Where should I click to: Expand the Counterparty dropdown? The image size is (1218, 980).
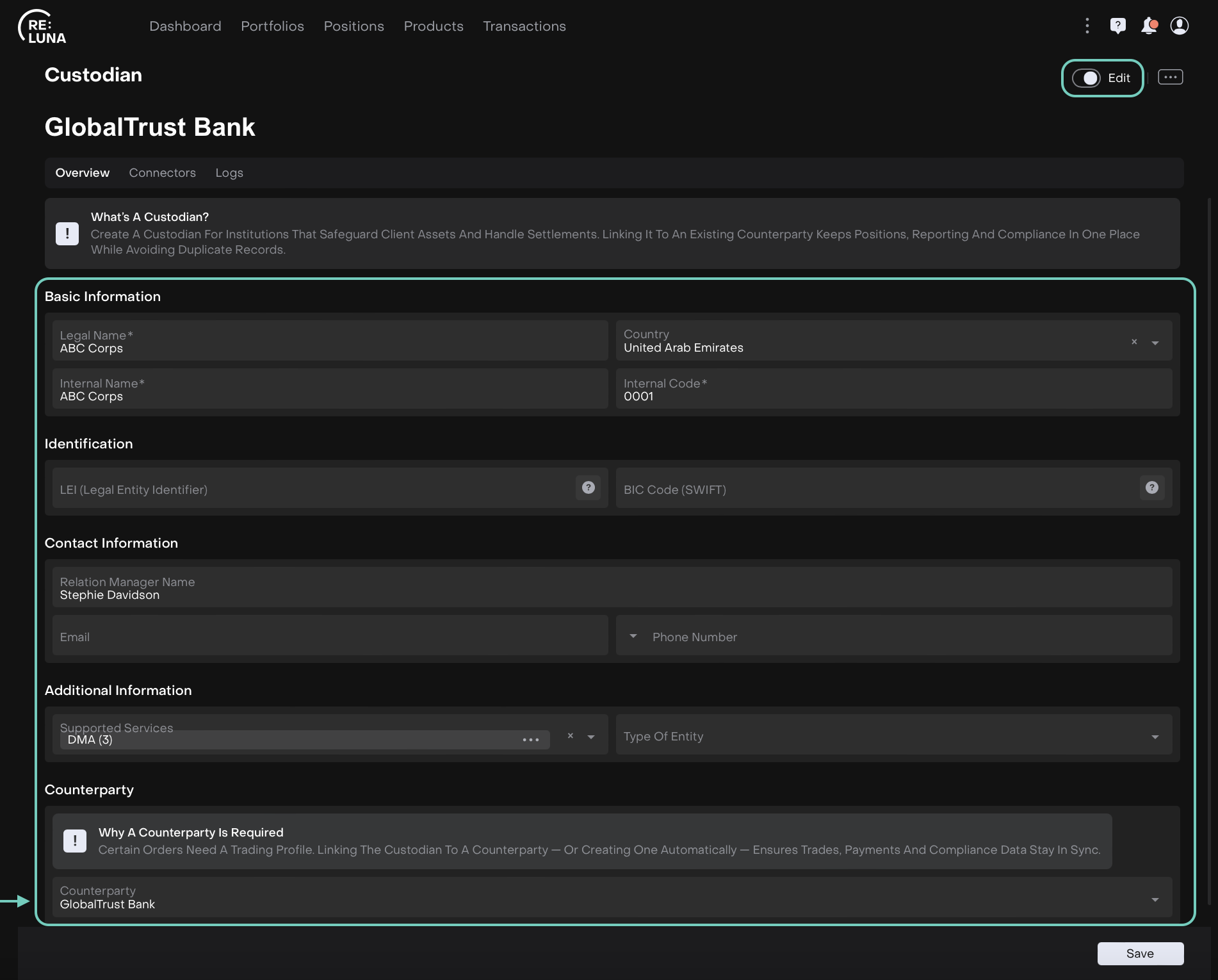point(1155,899)
